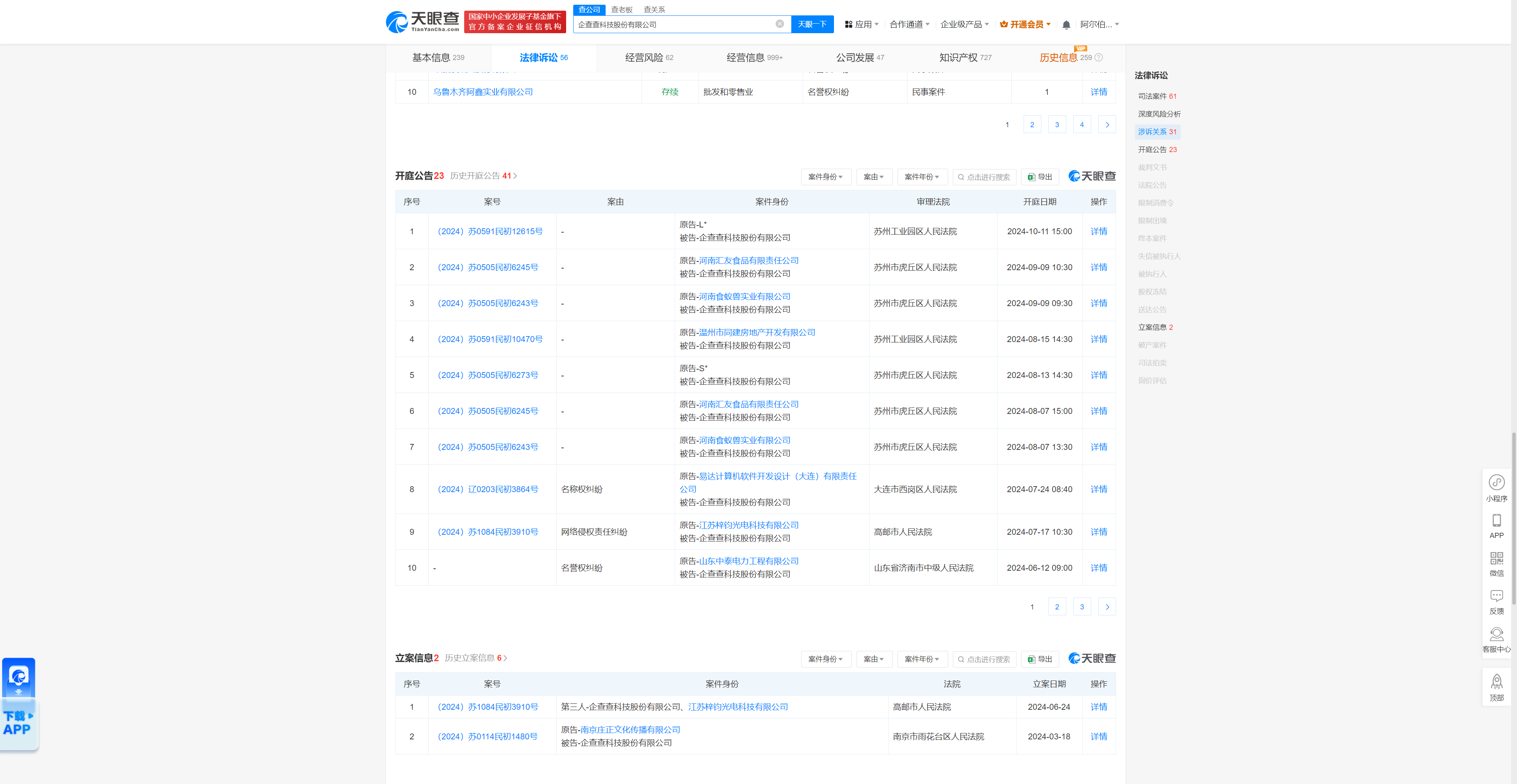Click 开庭公告 search box 点击进行搜索
Screen dimensions: 1517x784
(984, 177)
